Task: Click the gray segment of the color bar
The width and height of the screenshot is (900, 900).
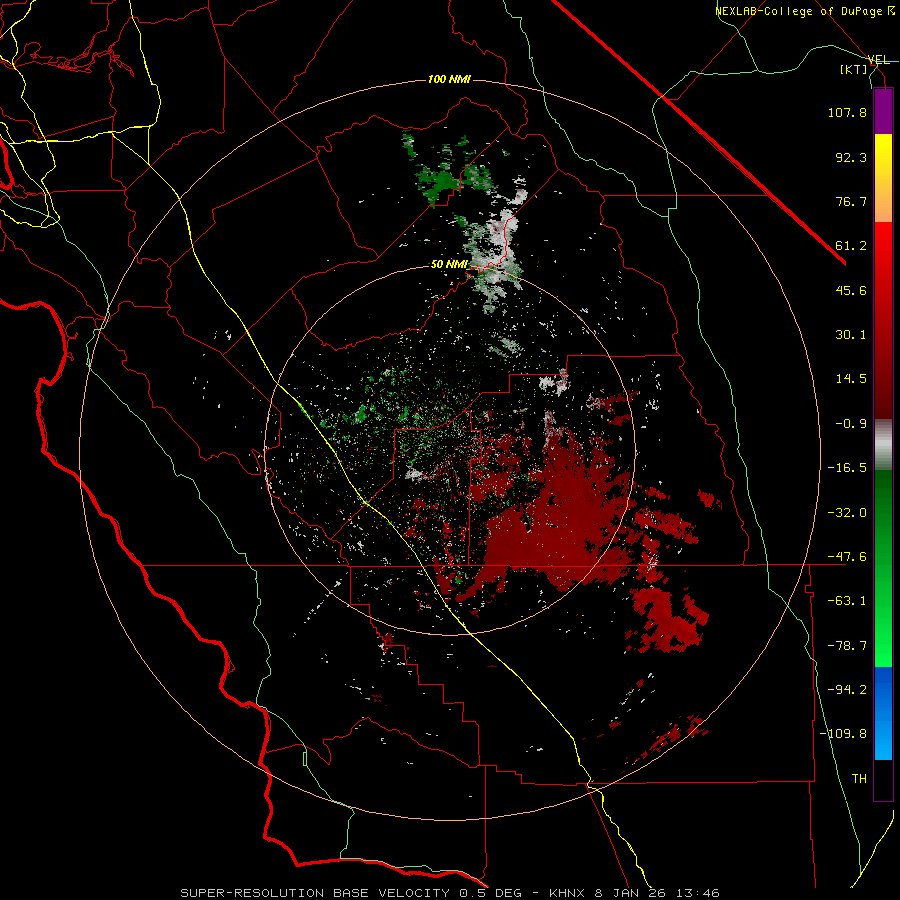Action: click(883, 445)
